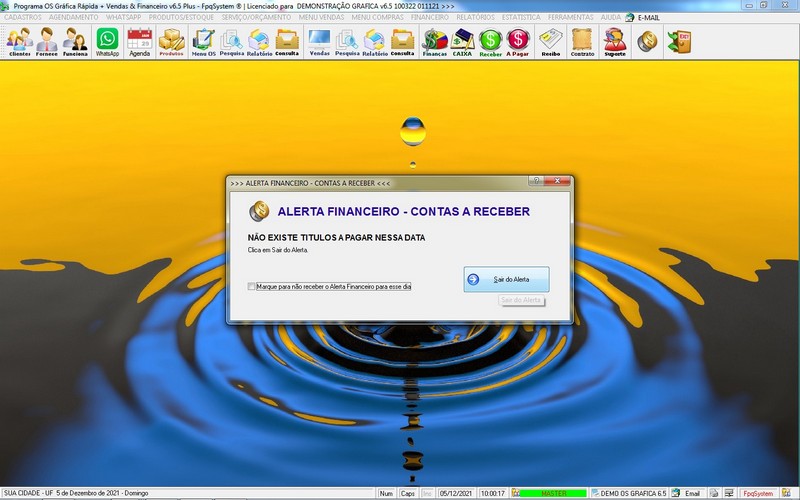800x500 pixels.
Task: Open the Contrato parchment icon
Action: [582, 42]
